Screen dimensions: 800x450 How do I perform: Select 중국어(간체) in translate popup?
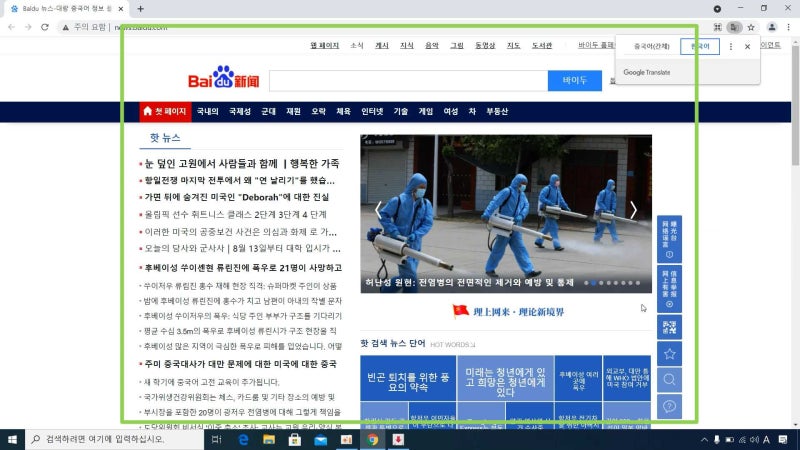click(x=652, y=46)
